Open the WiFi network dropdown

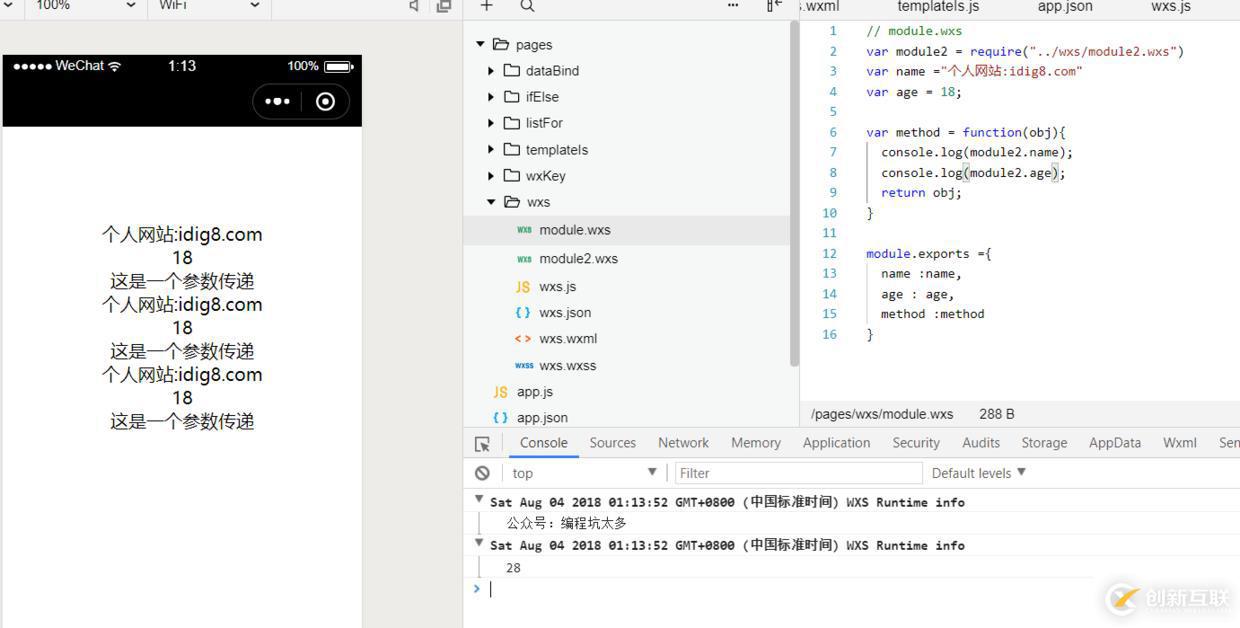click(208, 6)
